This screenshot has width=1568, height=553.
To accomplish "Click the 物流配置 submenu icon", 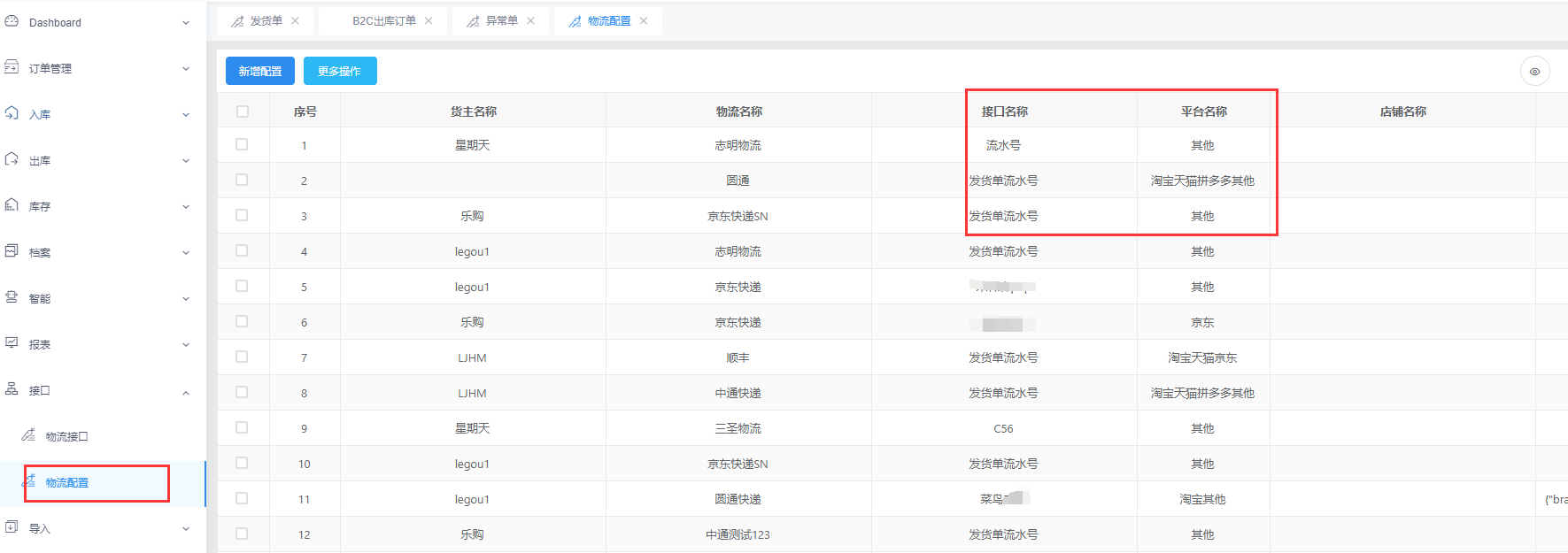I will 28,480.
